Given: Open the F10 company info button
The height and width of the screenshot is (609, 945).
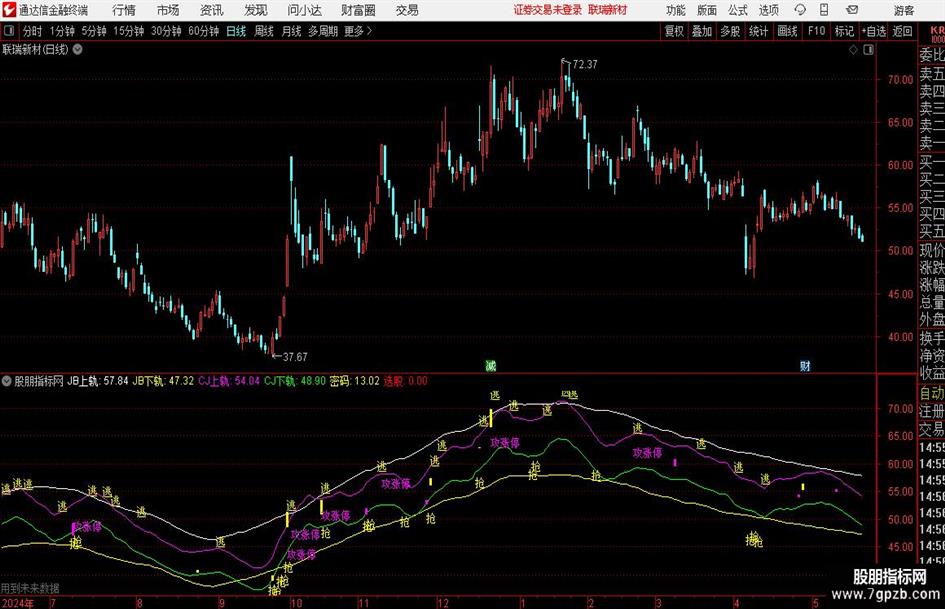Looking at the screenshot, I should coord(817,31).
